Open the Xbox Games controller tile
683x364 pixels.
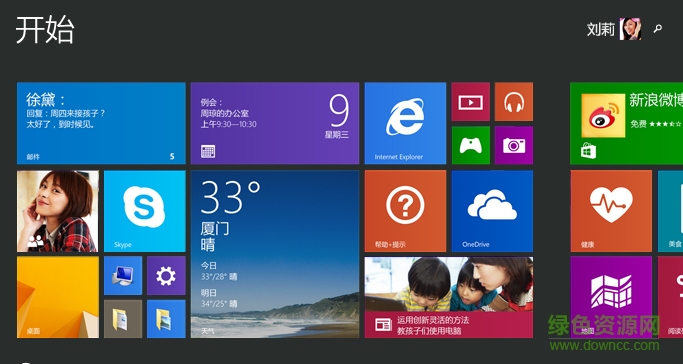point(470,145)
